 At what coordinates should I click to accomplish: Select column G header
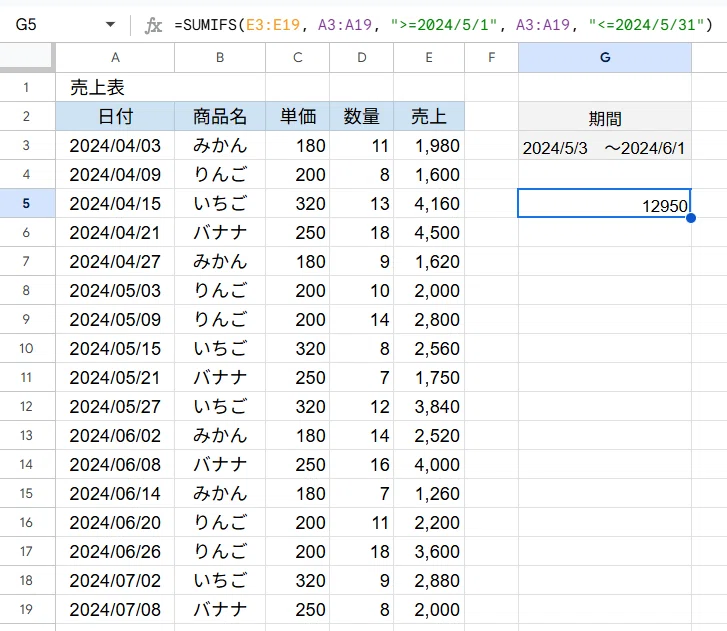pyautogui.click(x=605, y=57)
